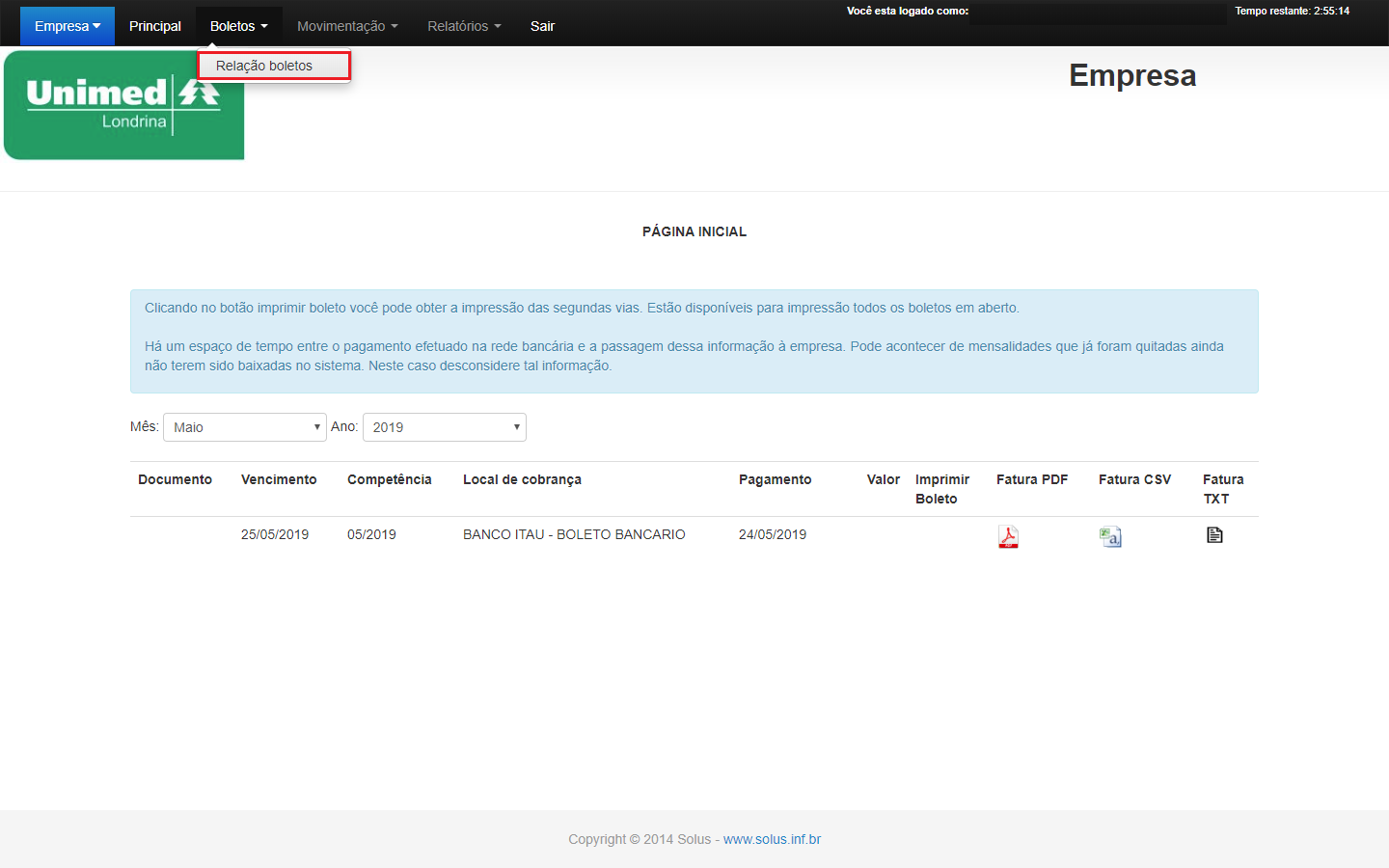Image resolution: width=1389 pixels, height=868 pixels.
Task: Select the 24/05/2019 pagamento cell
Action: (x=773, y=534)
